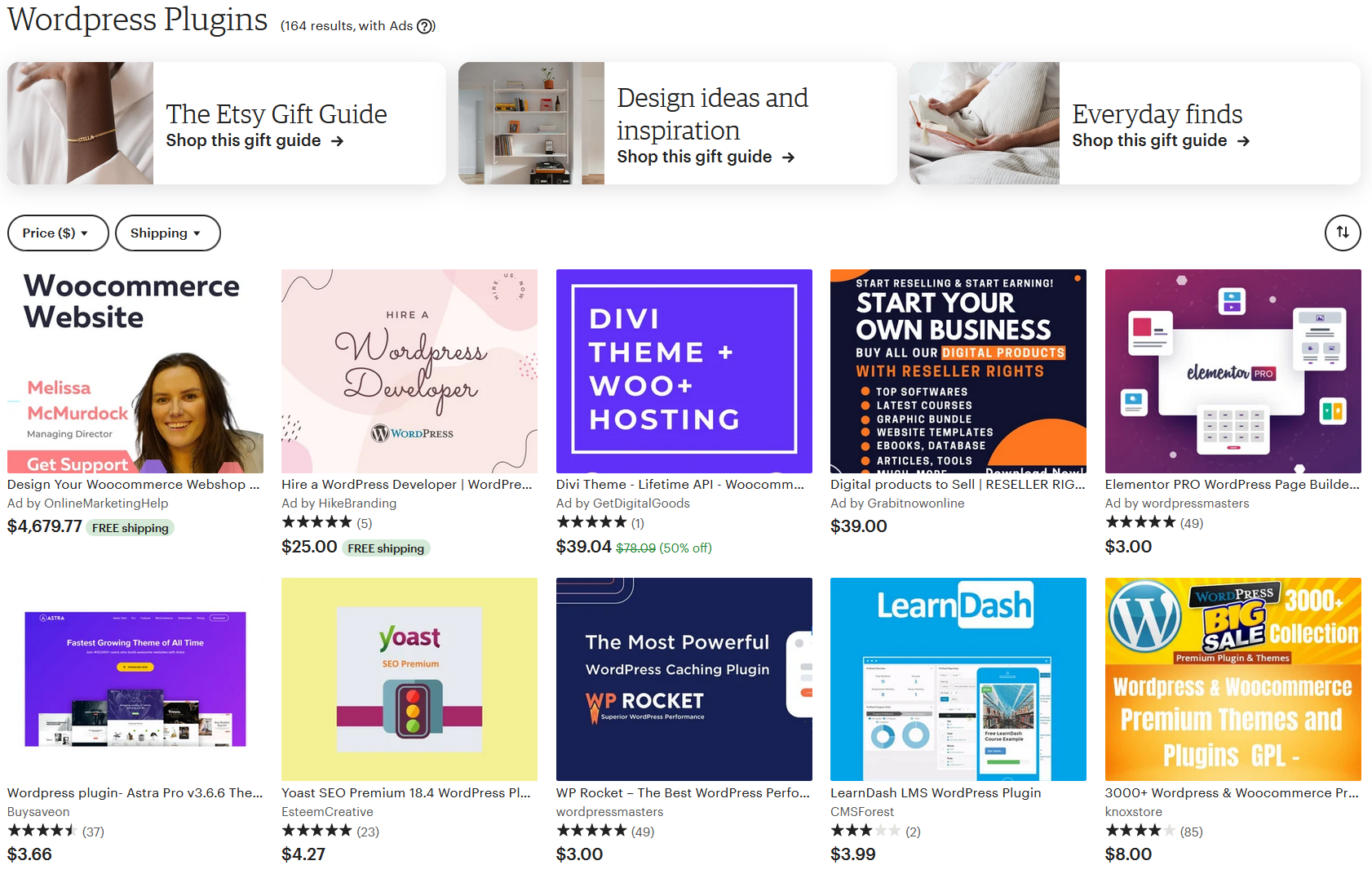This screenshot has height=874, width=1372.
Task: Open Elementor PRO WordPress Page Builder title
Action: [1233, 484]
